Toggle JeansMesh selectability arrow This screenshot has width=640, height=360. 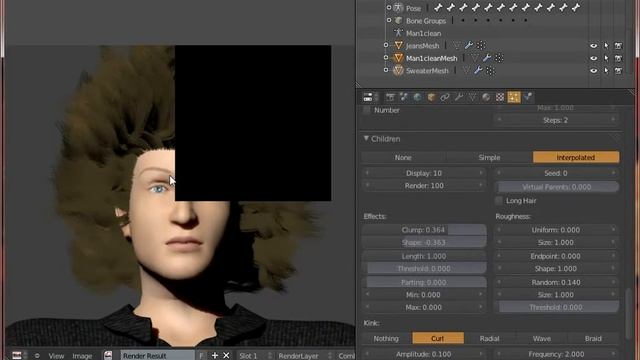[x=606, y=46]
